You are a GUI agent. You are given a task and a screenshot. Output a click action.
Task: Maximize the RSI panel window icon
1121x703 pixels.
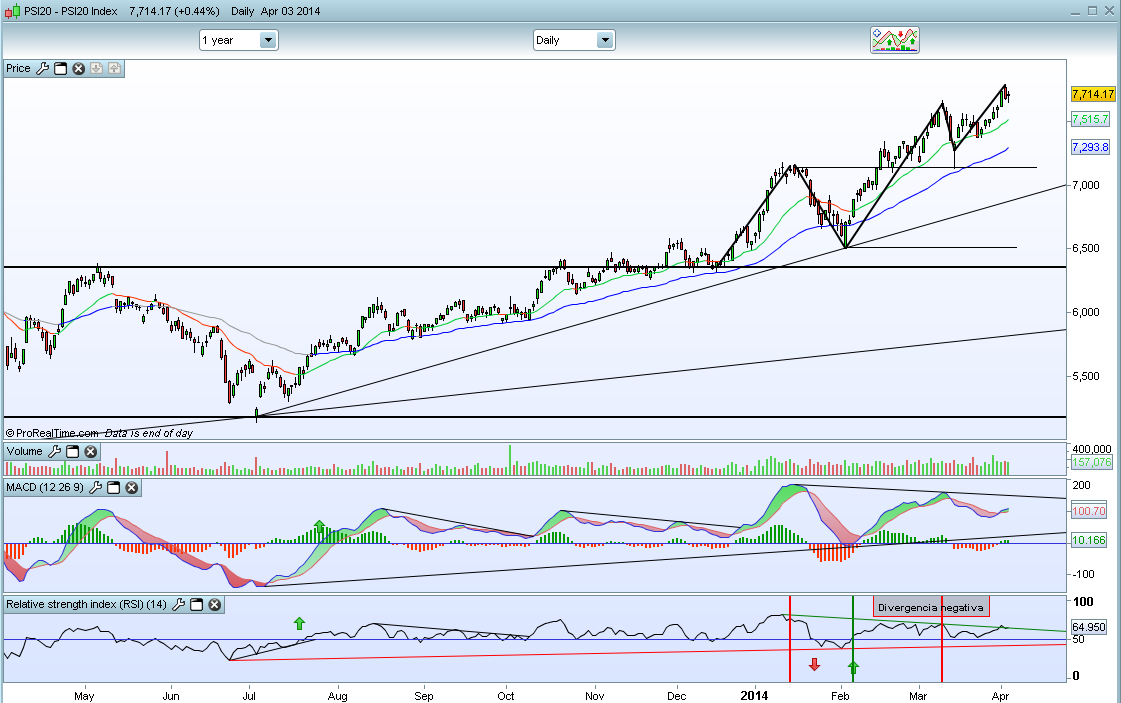coord(197,605)
